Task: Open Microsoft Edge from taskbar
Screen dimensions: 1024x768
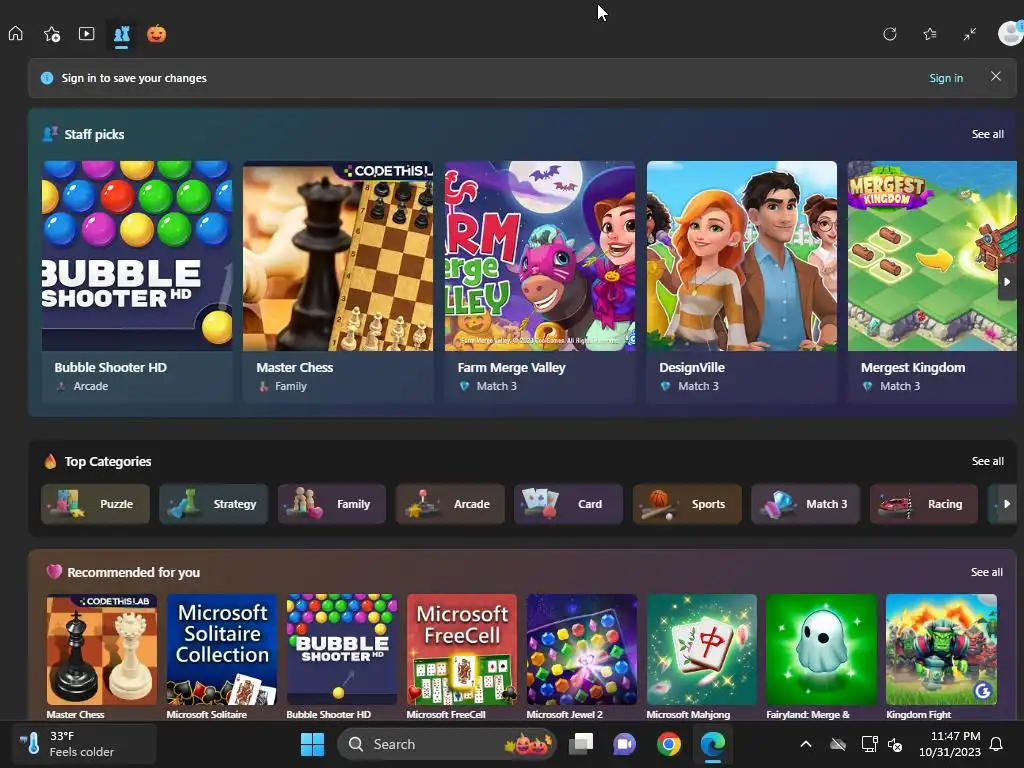Action: [x=712, y=744]
